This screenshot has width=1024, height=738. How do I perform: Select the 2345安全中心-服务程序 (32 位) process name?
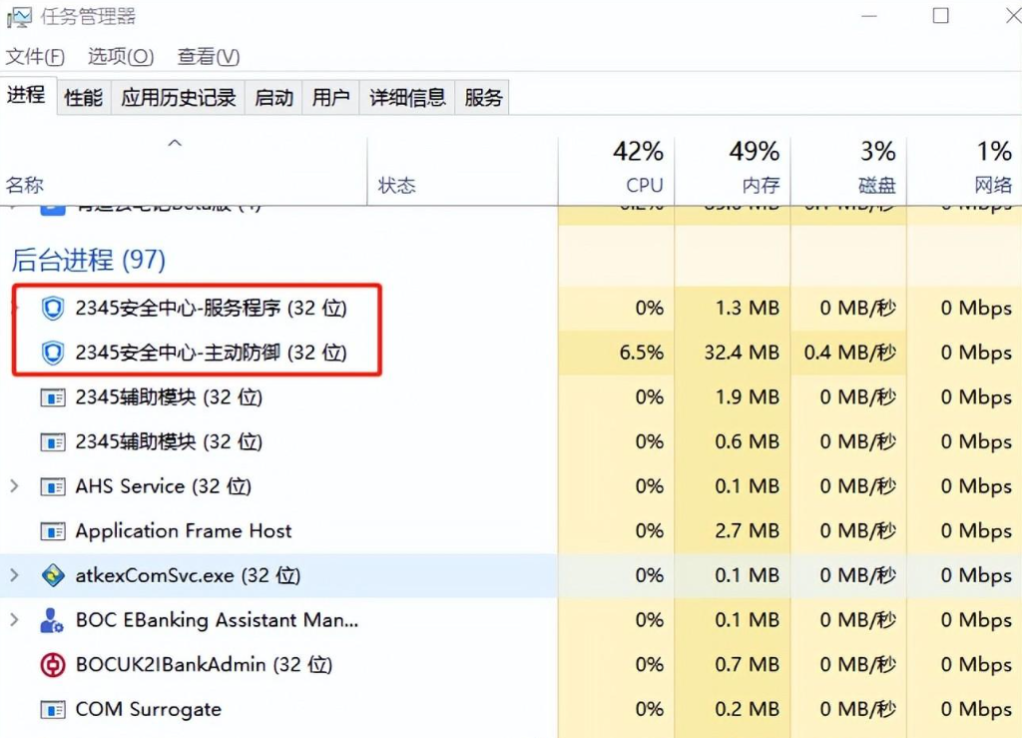(211, 308)
